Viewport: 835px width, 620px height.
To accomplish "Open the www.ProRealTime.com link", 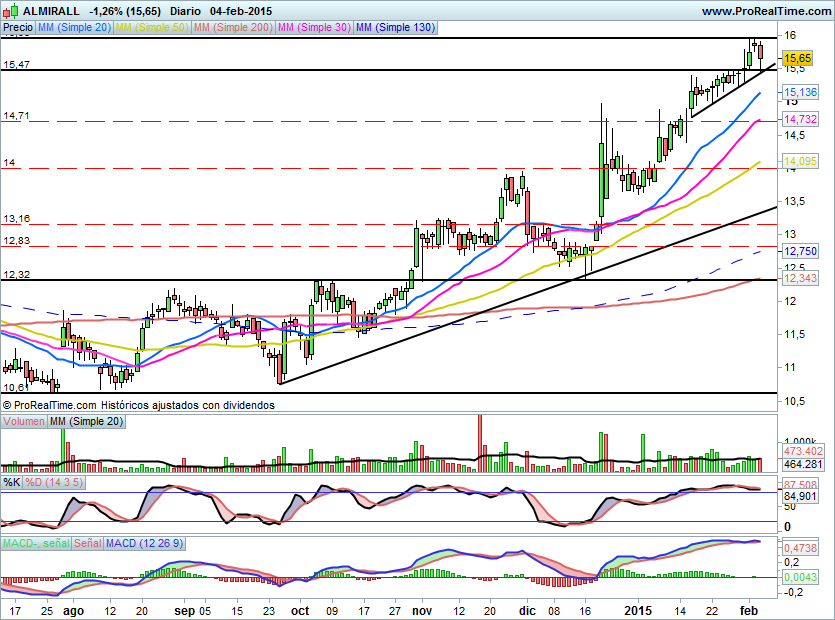I will point(765,11).
